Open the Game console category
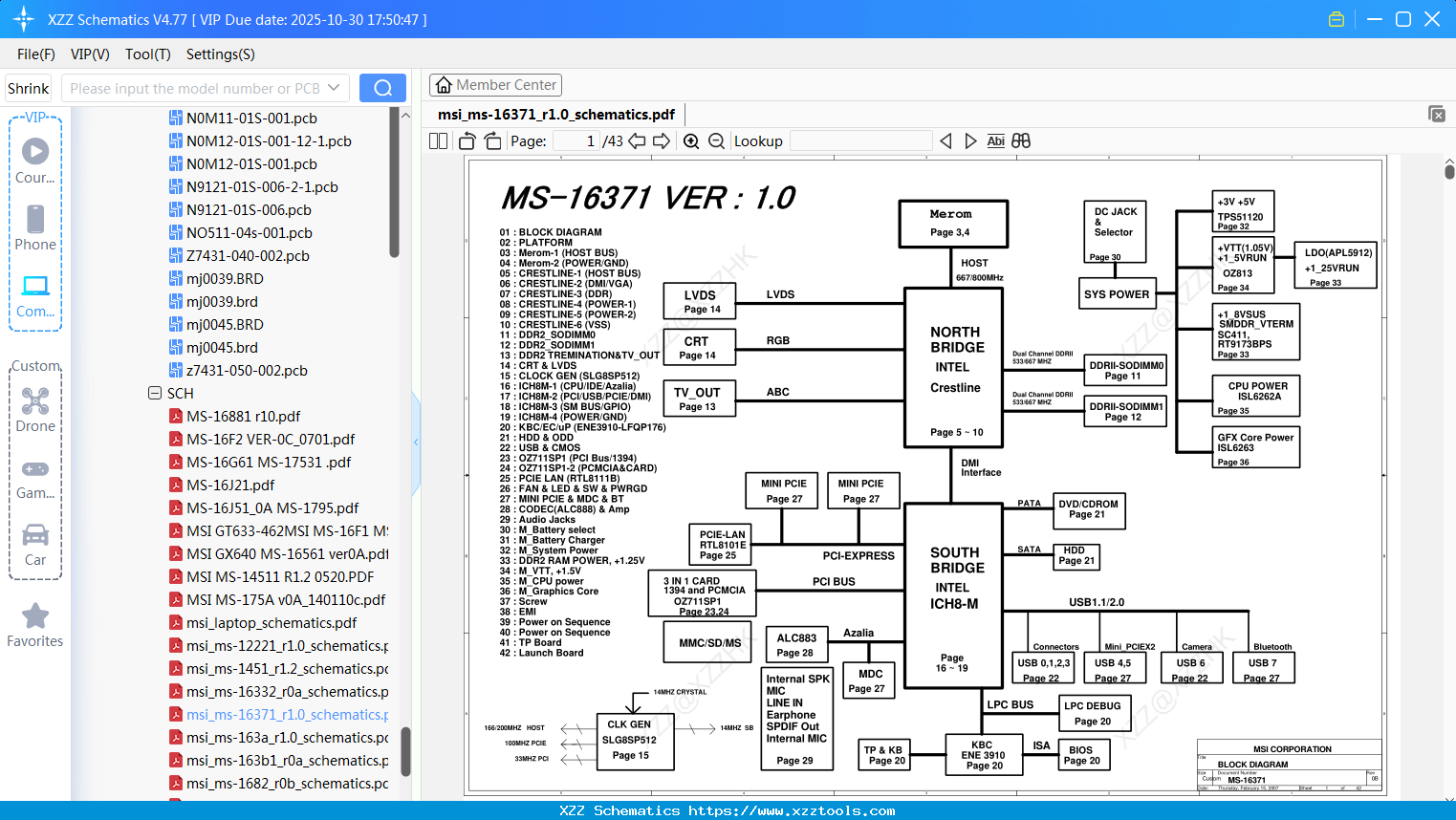This screenshot has width=1456, height=820. click(35, 478)
